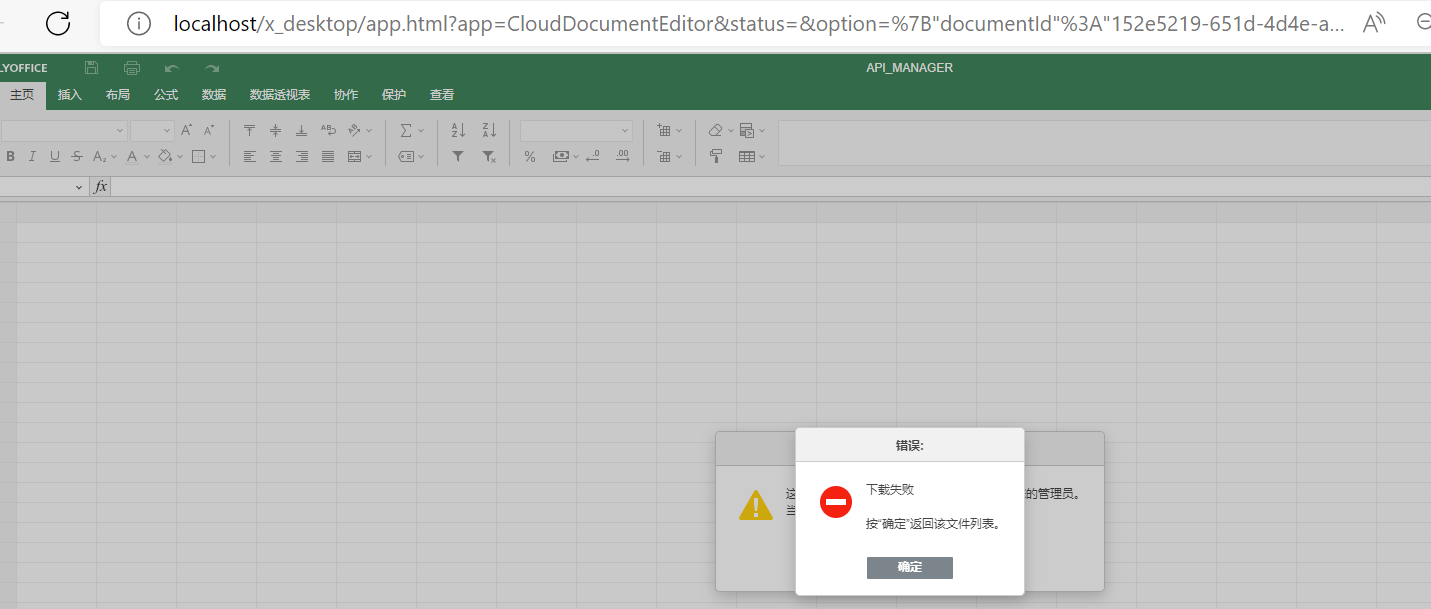Screen dimensions: 1431x609
Task: Click the sort ascending A-Z icon
Action: [x=458, y=130]
